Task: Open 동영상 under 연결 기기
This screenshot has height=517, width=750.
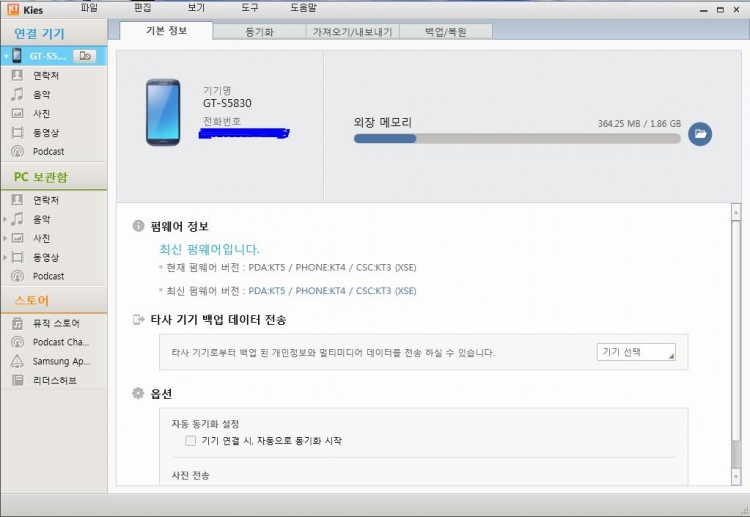Action: [x=46, y=133]
